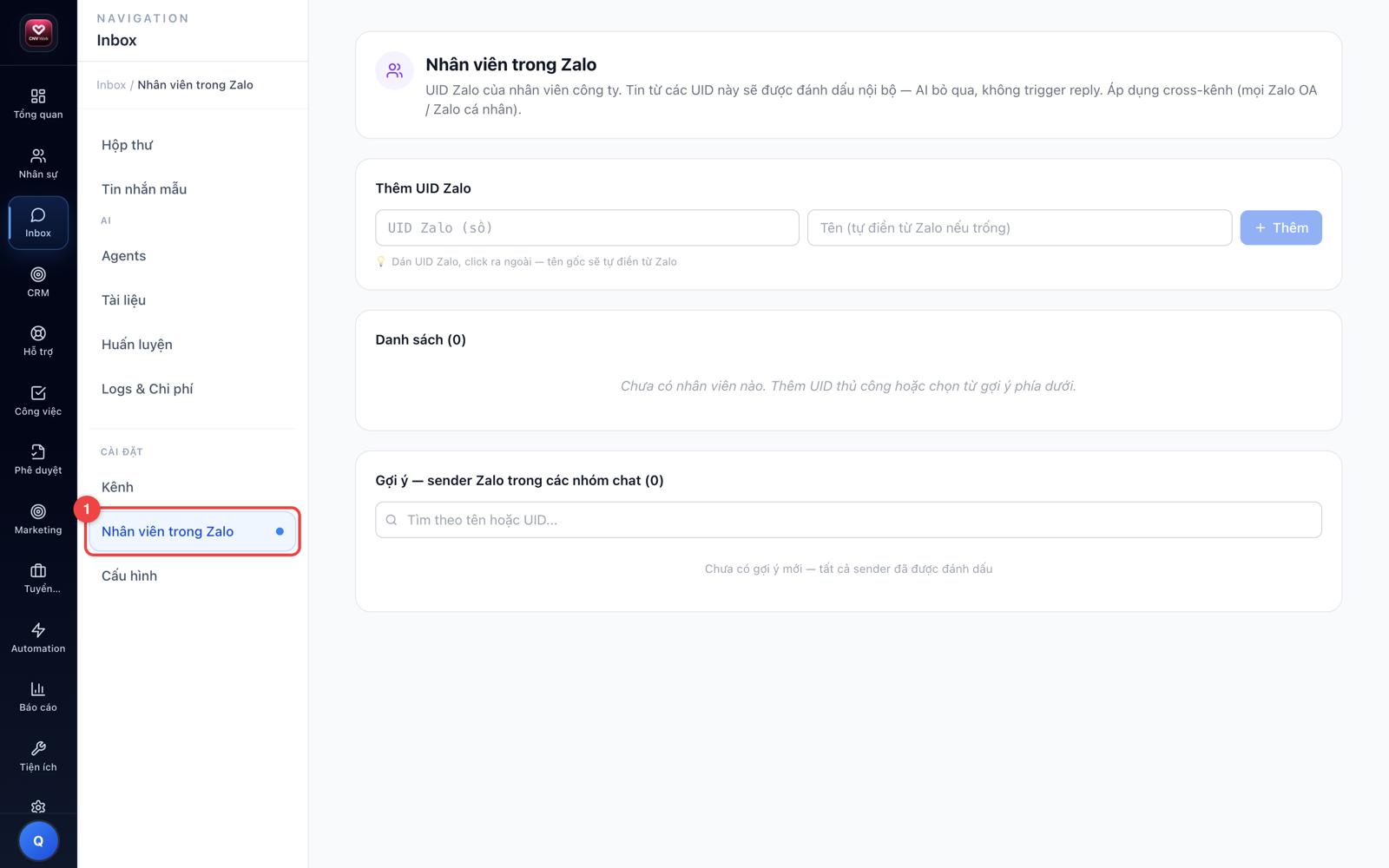Image resolution: width=1389 pixels, height=868 pixels.
Task: Click the Tìm theo tên hoặc UID search box
Action: tap(848, 520)
